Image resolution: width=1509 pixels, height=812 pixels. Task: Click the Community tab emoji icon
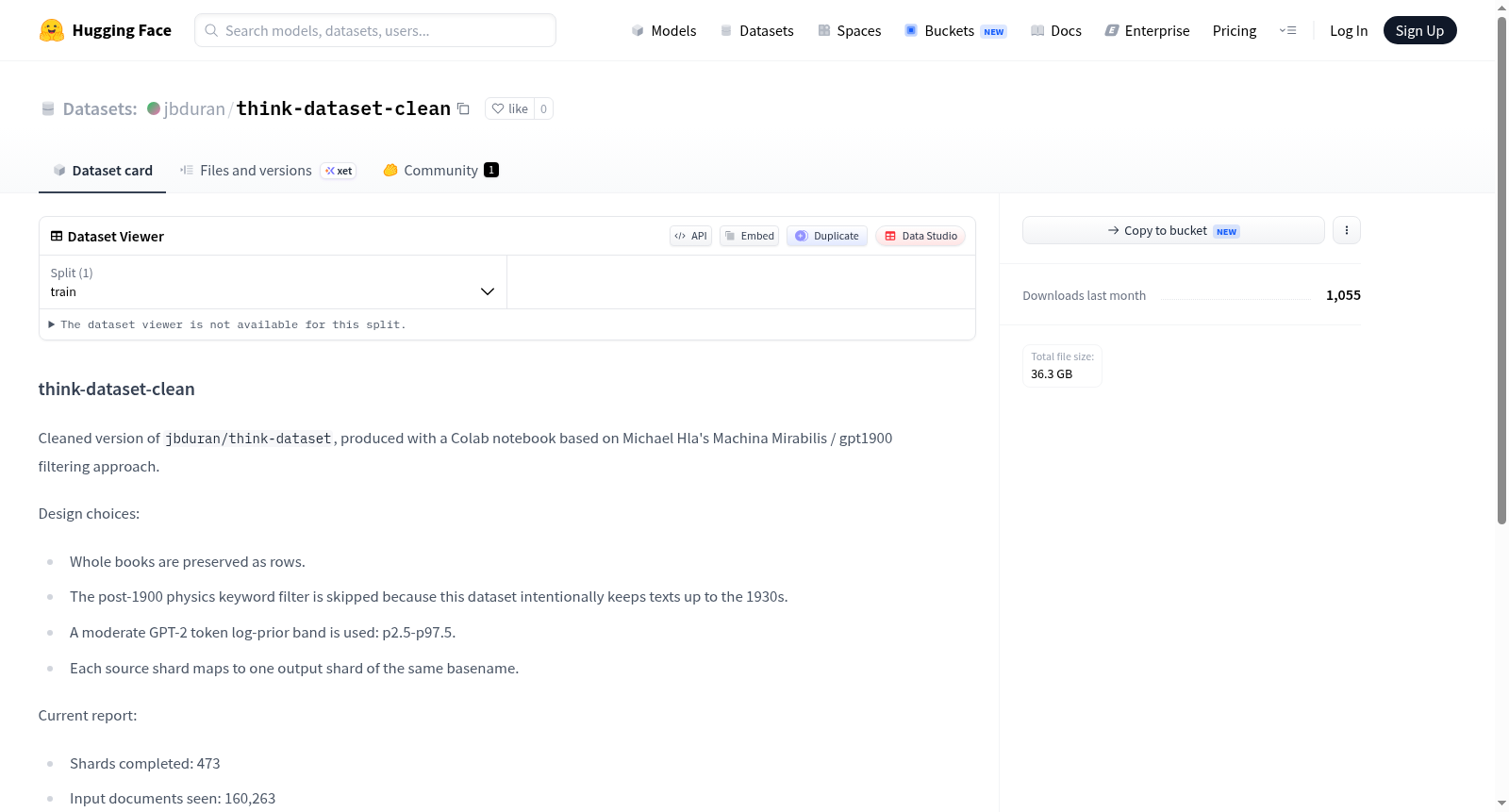[x=390, y=170]
